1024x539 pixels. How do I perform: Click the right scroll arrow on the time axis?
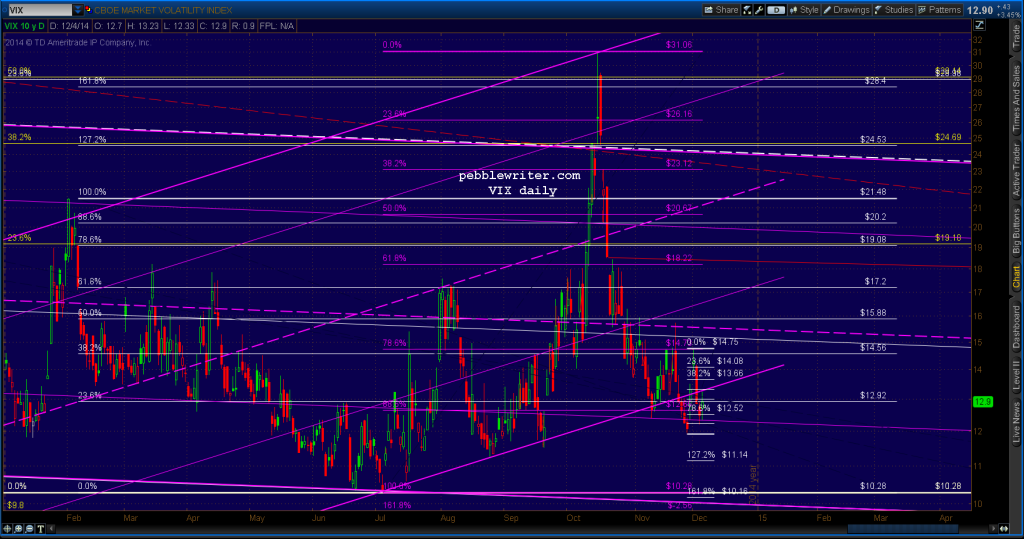pyautogui.click(x=993, y=529)
